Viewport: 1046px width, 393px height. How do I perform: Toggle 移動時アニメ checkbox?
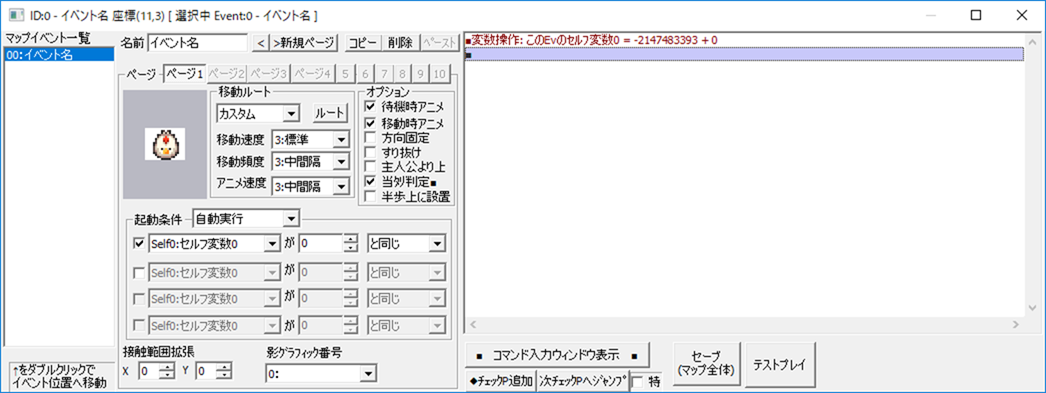tap(371, 123)
